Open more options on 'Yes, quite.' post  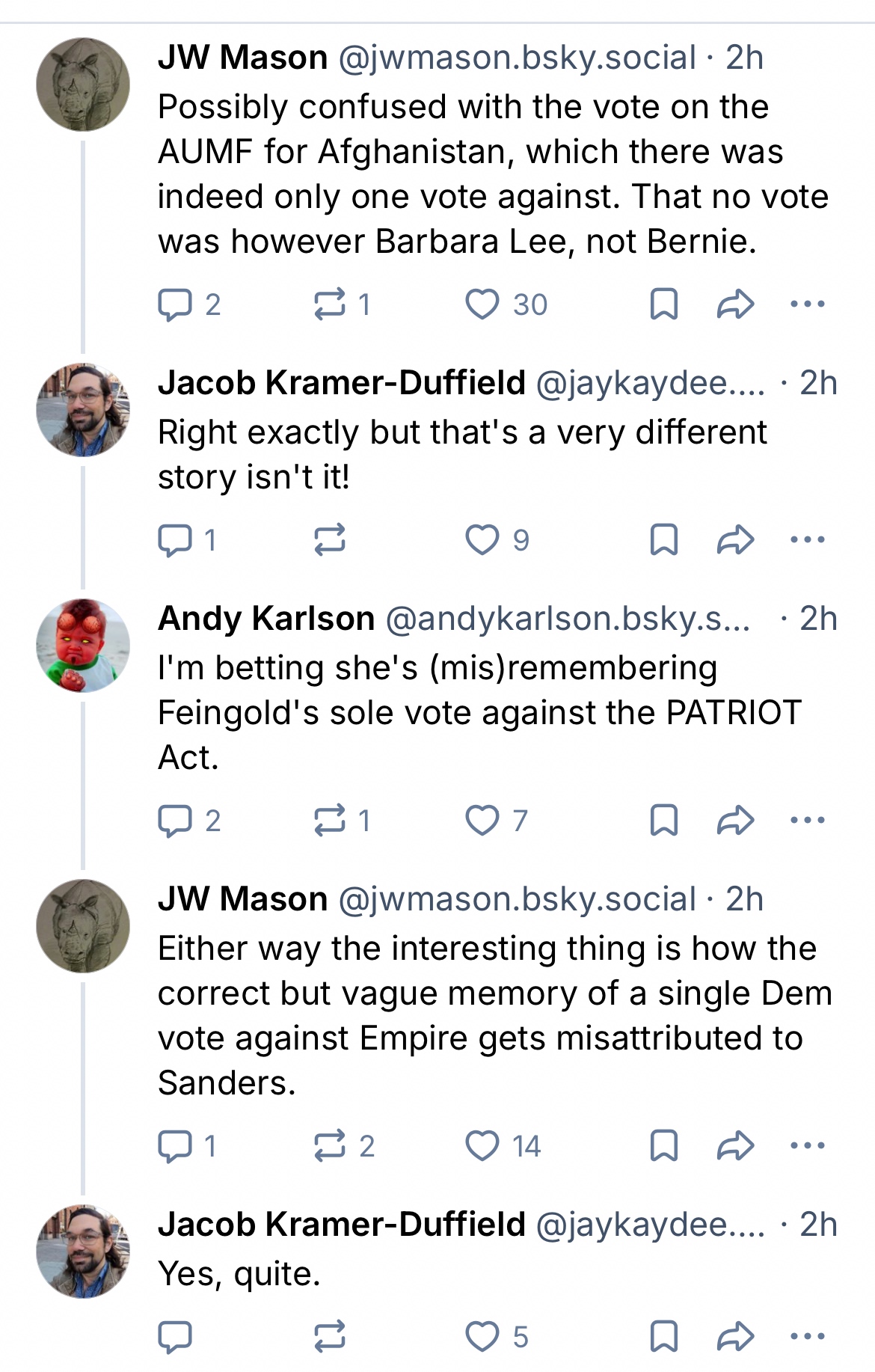click(808, 1336)
